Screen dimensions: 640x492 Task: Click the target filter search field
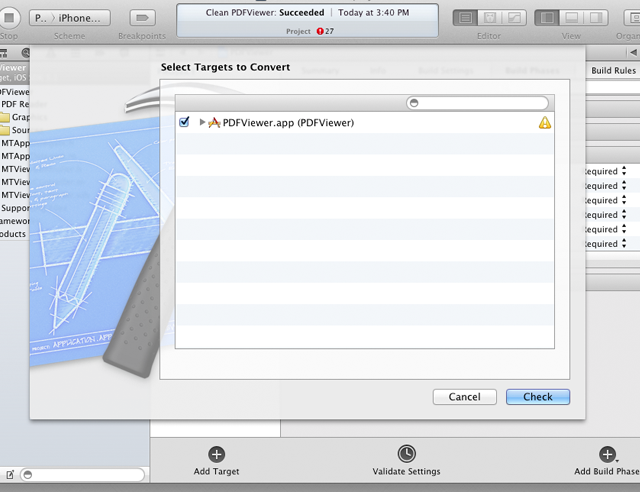click(477, 103)
